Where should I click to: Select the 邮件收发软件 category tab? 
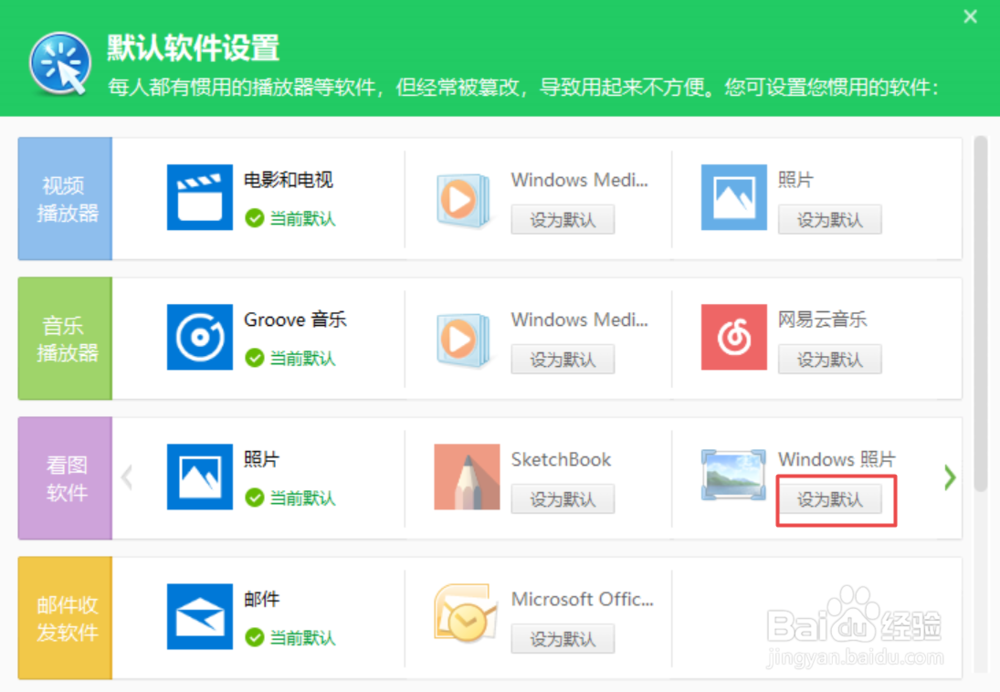pos(65,617)
